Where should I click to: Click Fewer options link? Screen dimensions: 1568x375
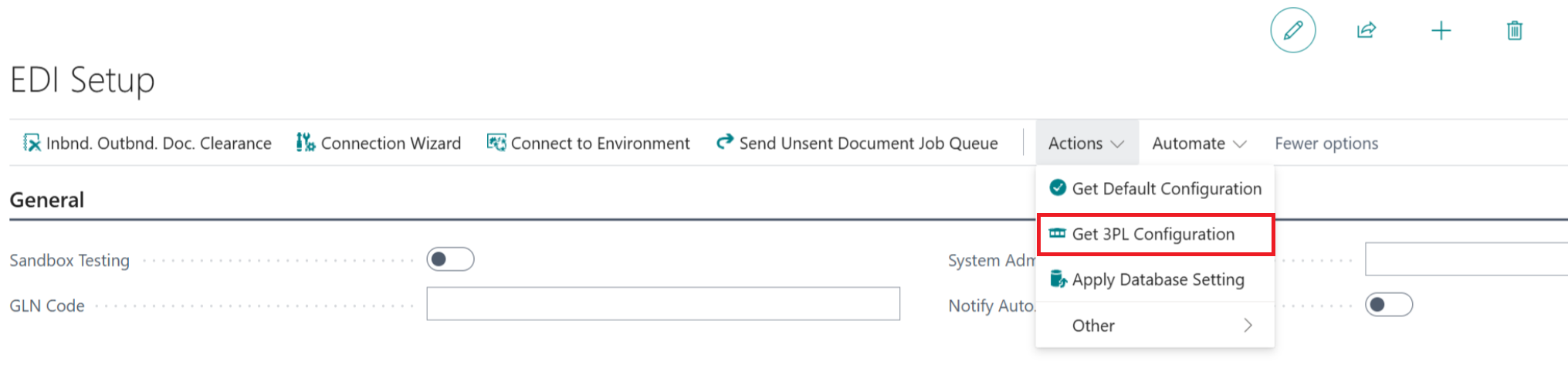[x=1326, y=143]
